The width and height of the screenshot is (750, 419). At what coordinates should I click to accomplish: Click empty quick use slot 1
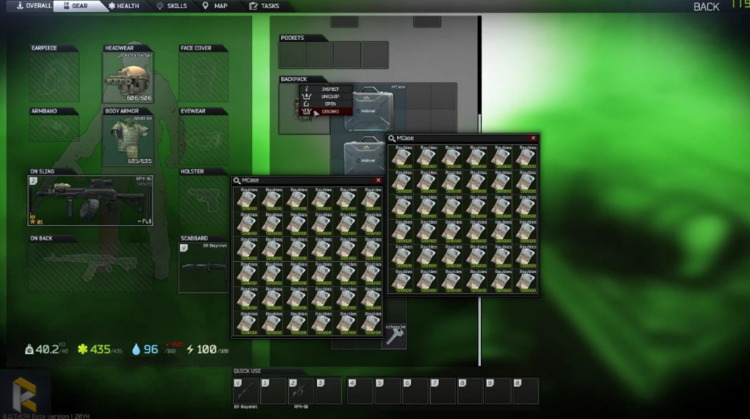[274, 391]
